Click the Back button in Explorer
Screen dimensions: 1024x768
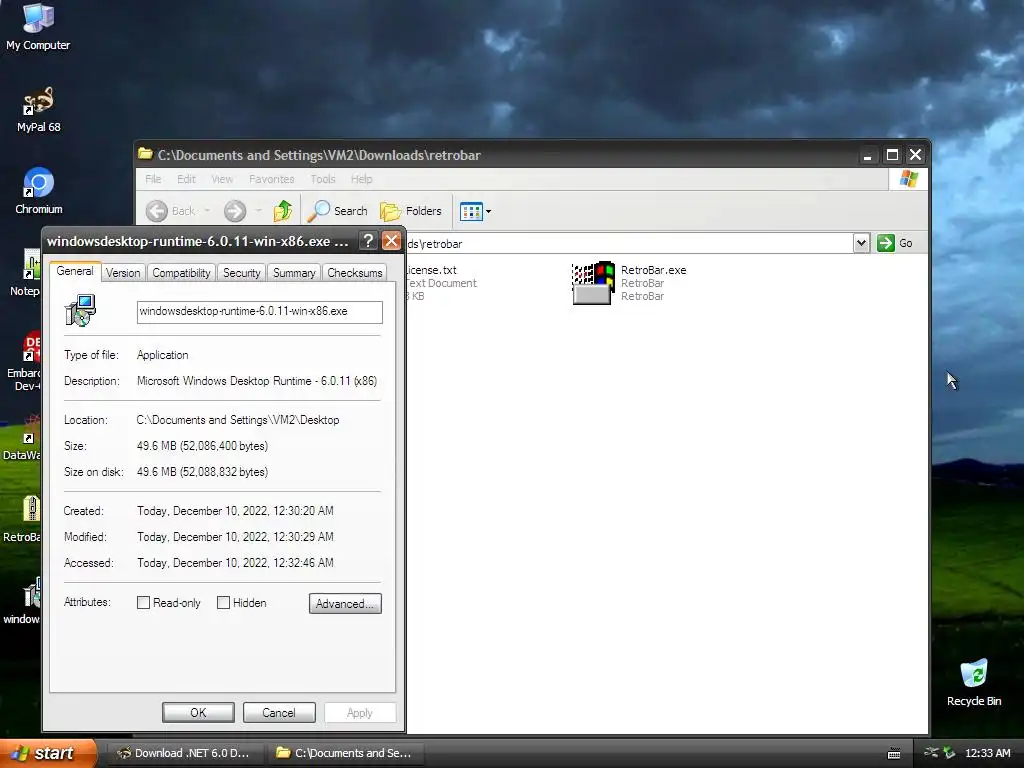[170, 211]
